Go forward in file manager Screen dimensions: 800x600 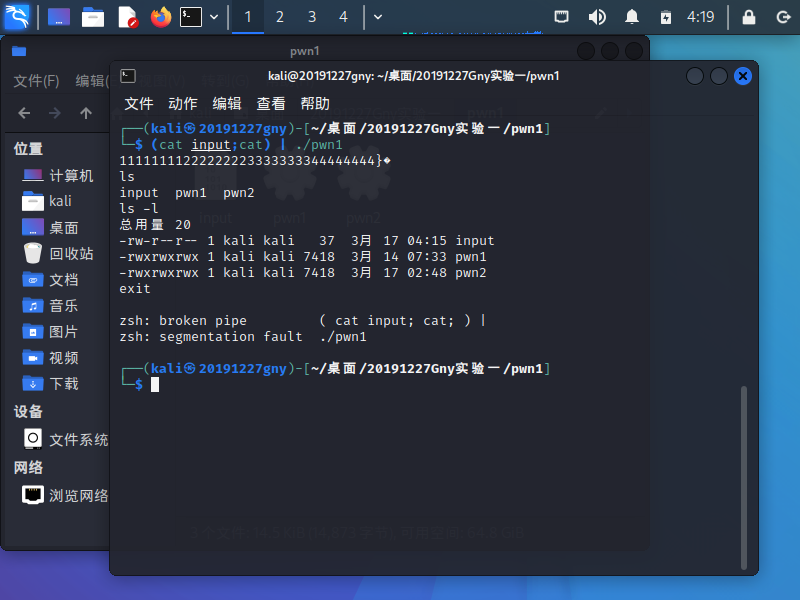[55, 113]
